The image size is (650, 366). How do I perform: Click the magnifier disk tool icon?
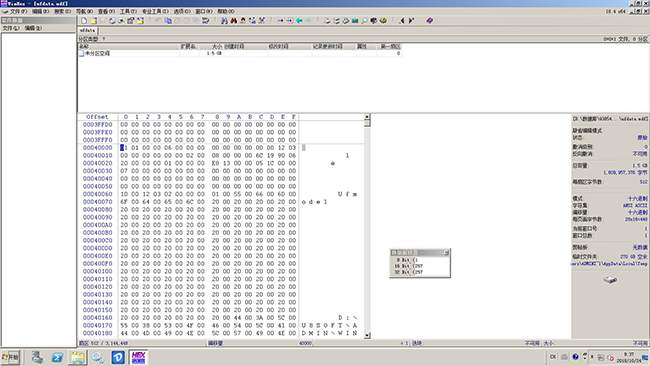[x=364, y=20]
